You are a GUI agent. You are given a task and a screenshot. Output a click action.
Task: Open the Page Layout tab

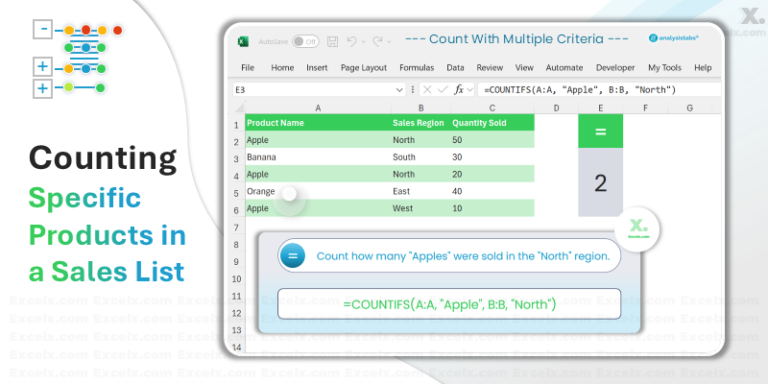click(364, 68)
